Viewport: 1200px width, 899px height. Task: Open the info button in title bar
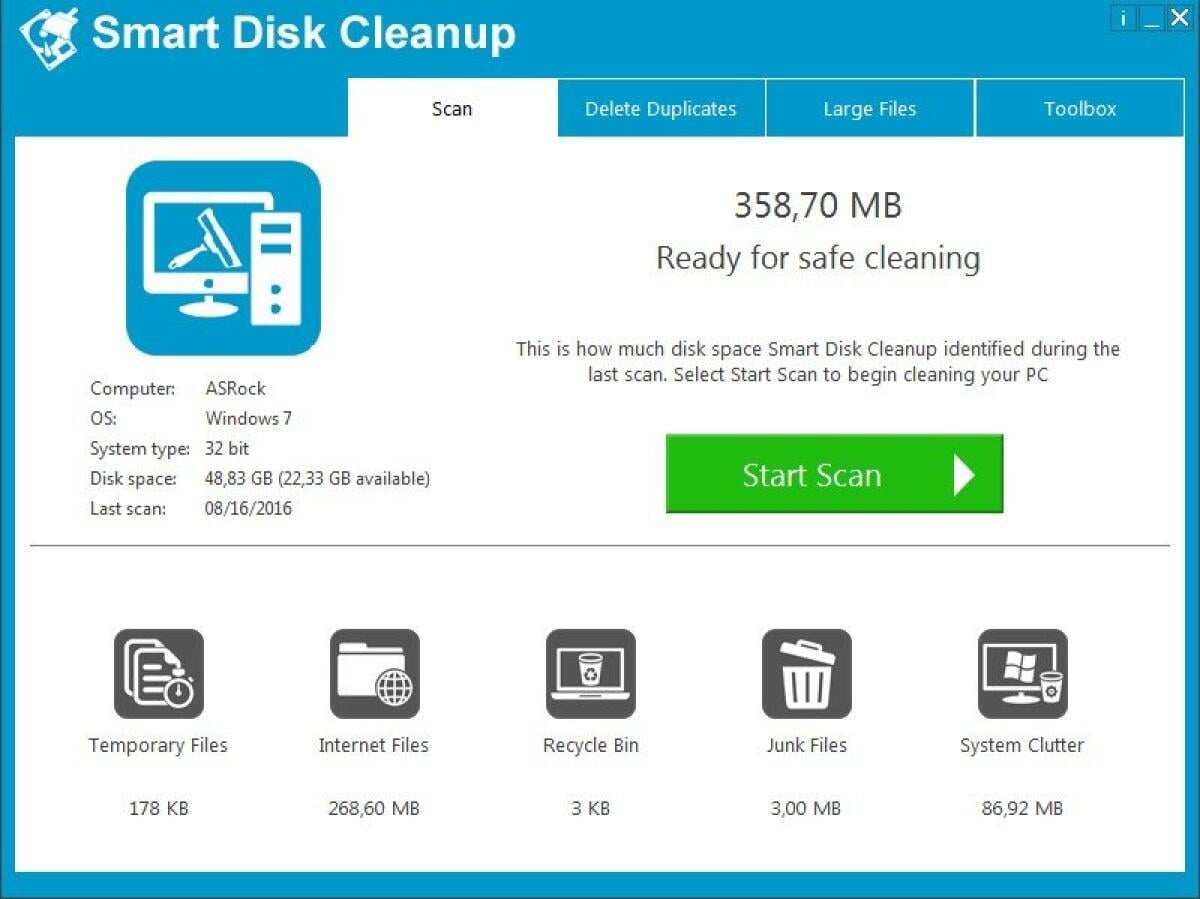(x=1122, y=17)
